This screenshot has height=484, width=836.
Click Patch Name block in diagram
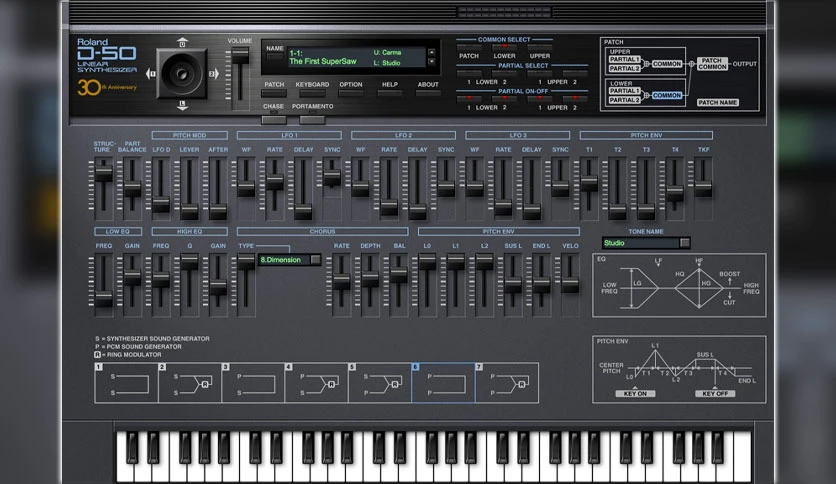point(718,102)
